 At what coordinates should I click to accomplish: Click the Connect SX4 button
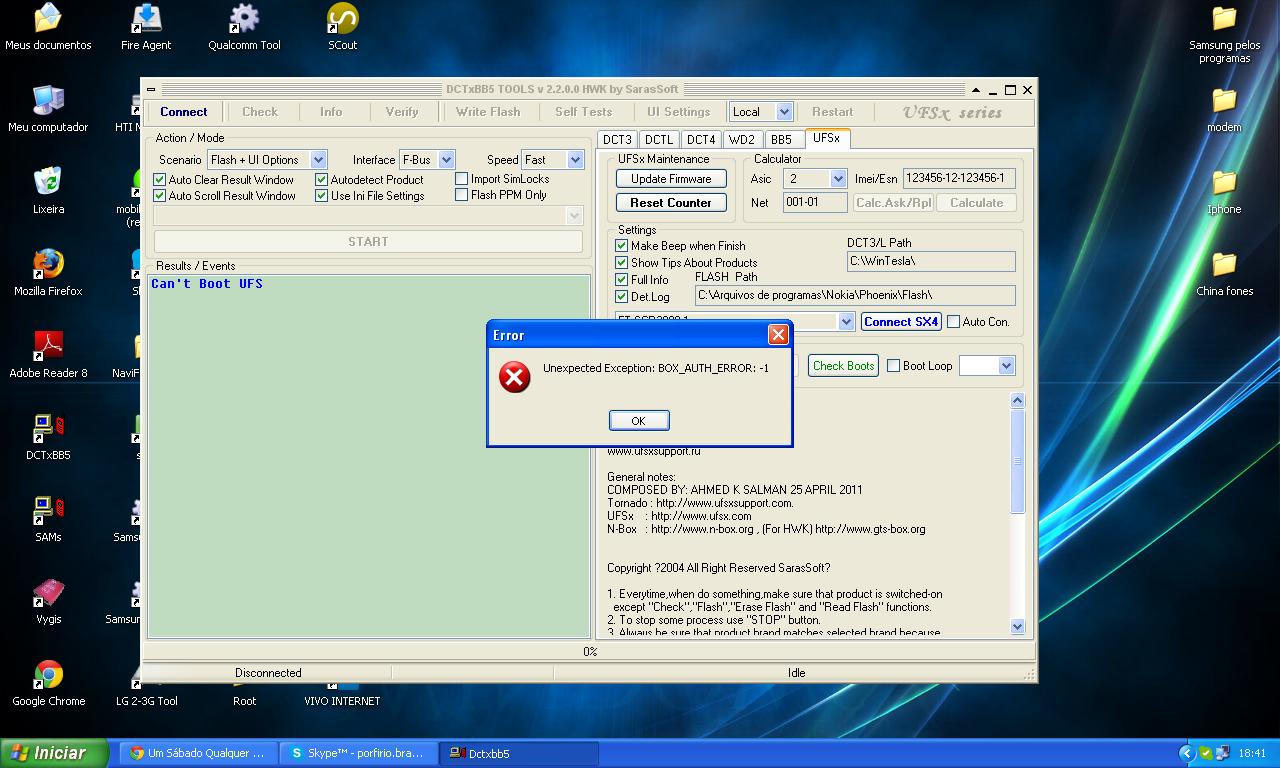pyautogui.click(x=901, y=322)
